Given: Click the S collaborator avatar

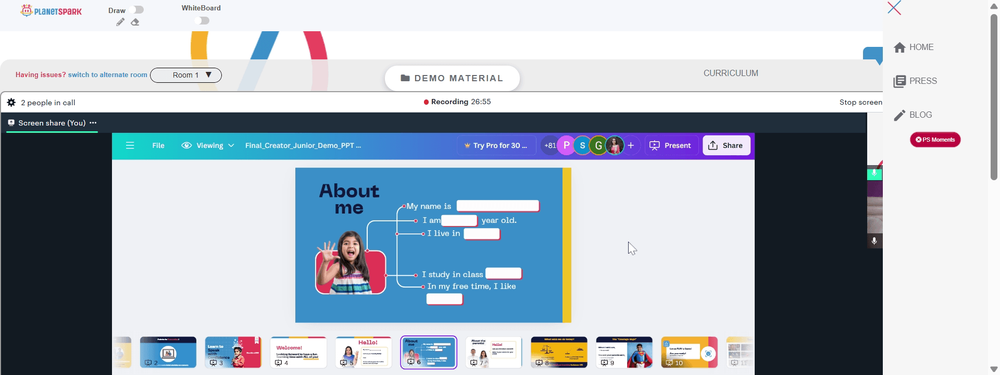Looking at the screenshot, I should coord(582,145).
